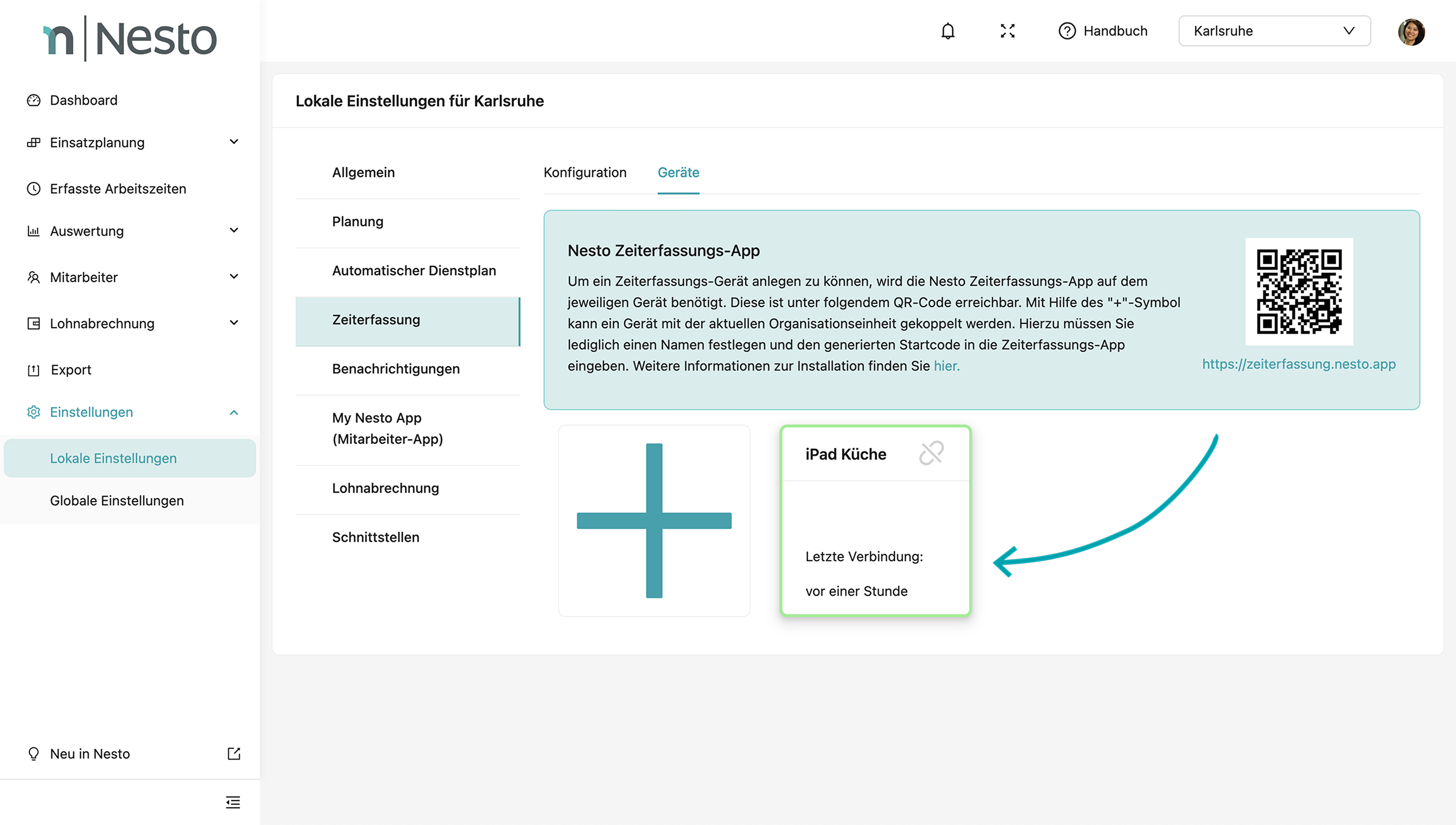
Task: Follow the zeiterfassung.nesto.app link
Action: coord(1299,364)
